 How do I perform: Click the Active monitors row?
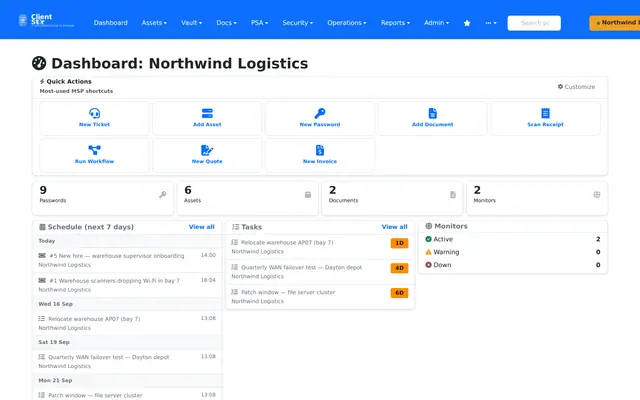click(x=513, y=239)
